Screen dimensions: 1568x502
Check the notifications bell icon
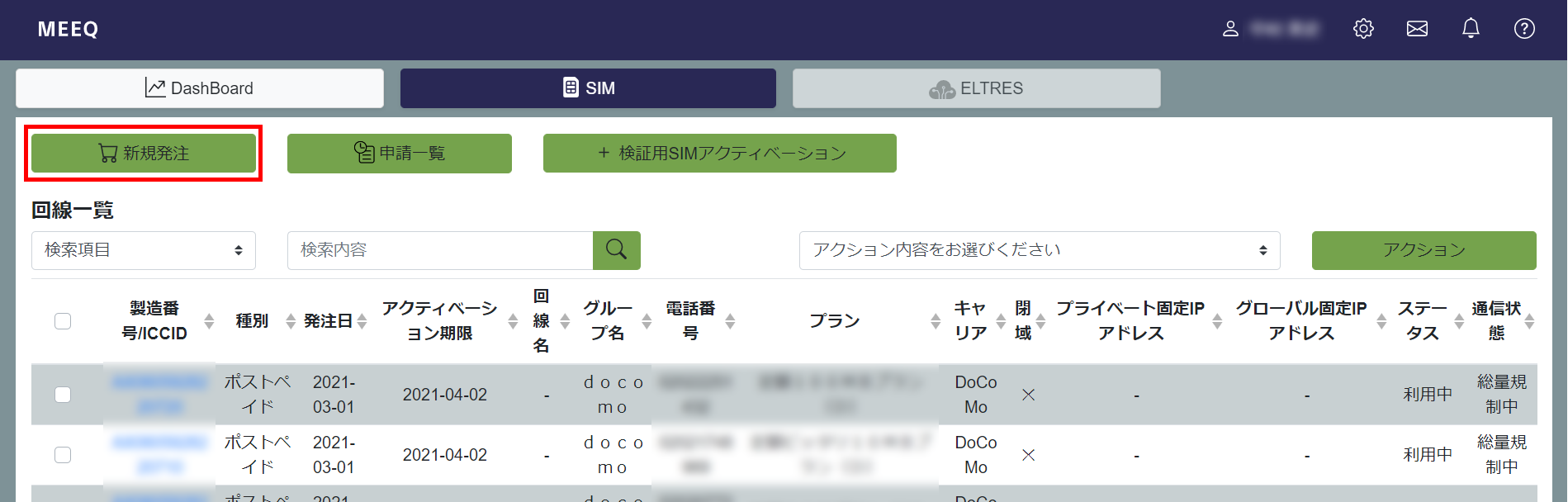click(1471, 29)
